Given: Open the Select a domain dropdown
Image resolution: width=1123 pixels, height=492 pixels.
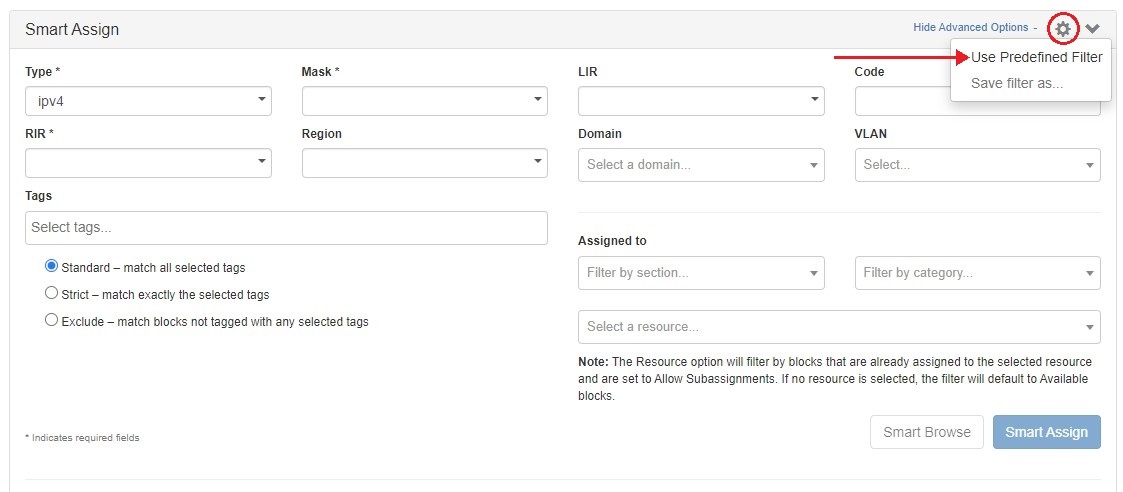Looking at the screenshot, I should 700,165.
